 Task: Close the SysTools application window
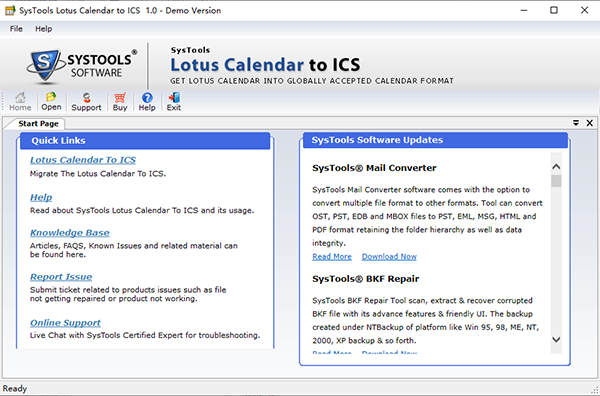point(584,10)
